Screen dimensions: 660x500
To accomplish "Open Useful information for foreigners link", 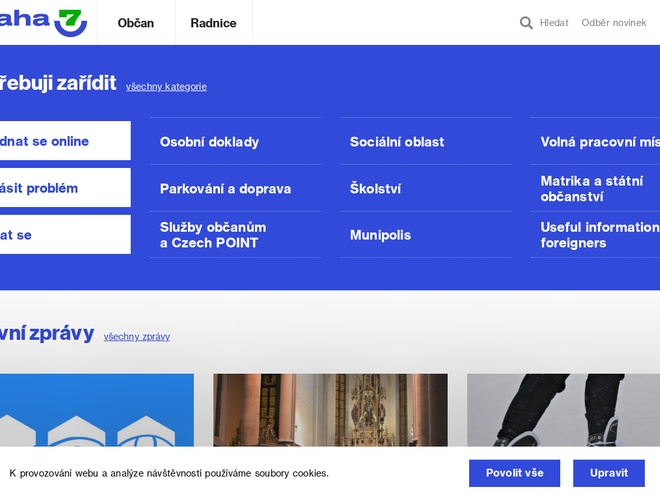I will click(x=598, y=235).
